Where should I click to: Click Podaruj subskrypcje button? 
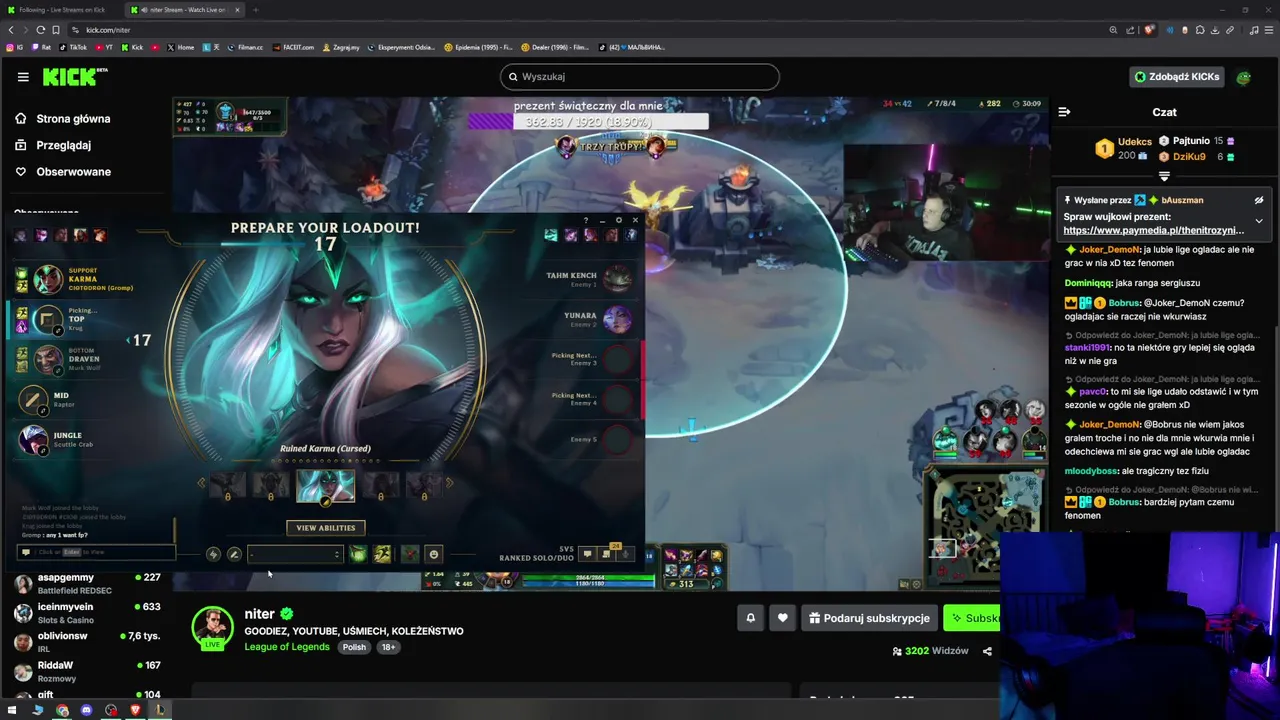tap(869, 618)
